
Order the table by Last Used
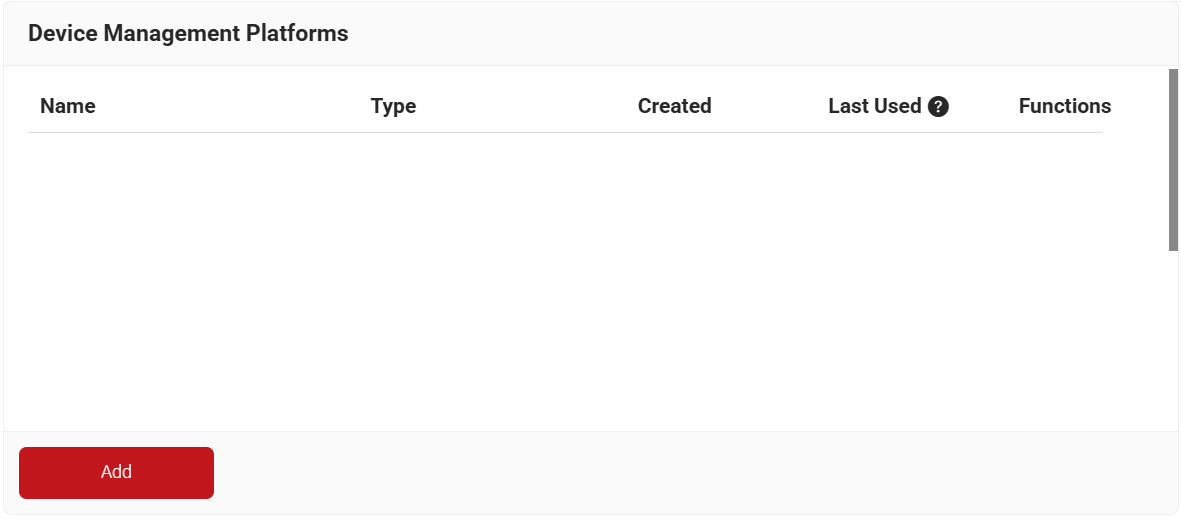tap(874, 106)
